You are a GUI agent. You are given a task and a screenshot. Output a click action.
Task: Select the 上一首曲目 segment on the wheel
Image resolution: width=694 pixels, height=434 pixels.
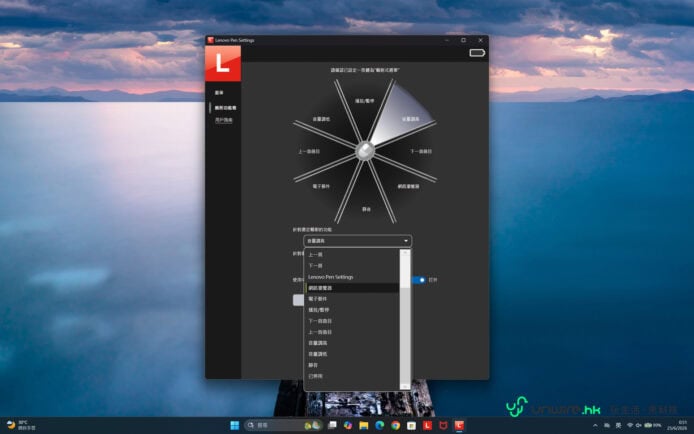pos(309,151)
